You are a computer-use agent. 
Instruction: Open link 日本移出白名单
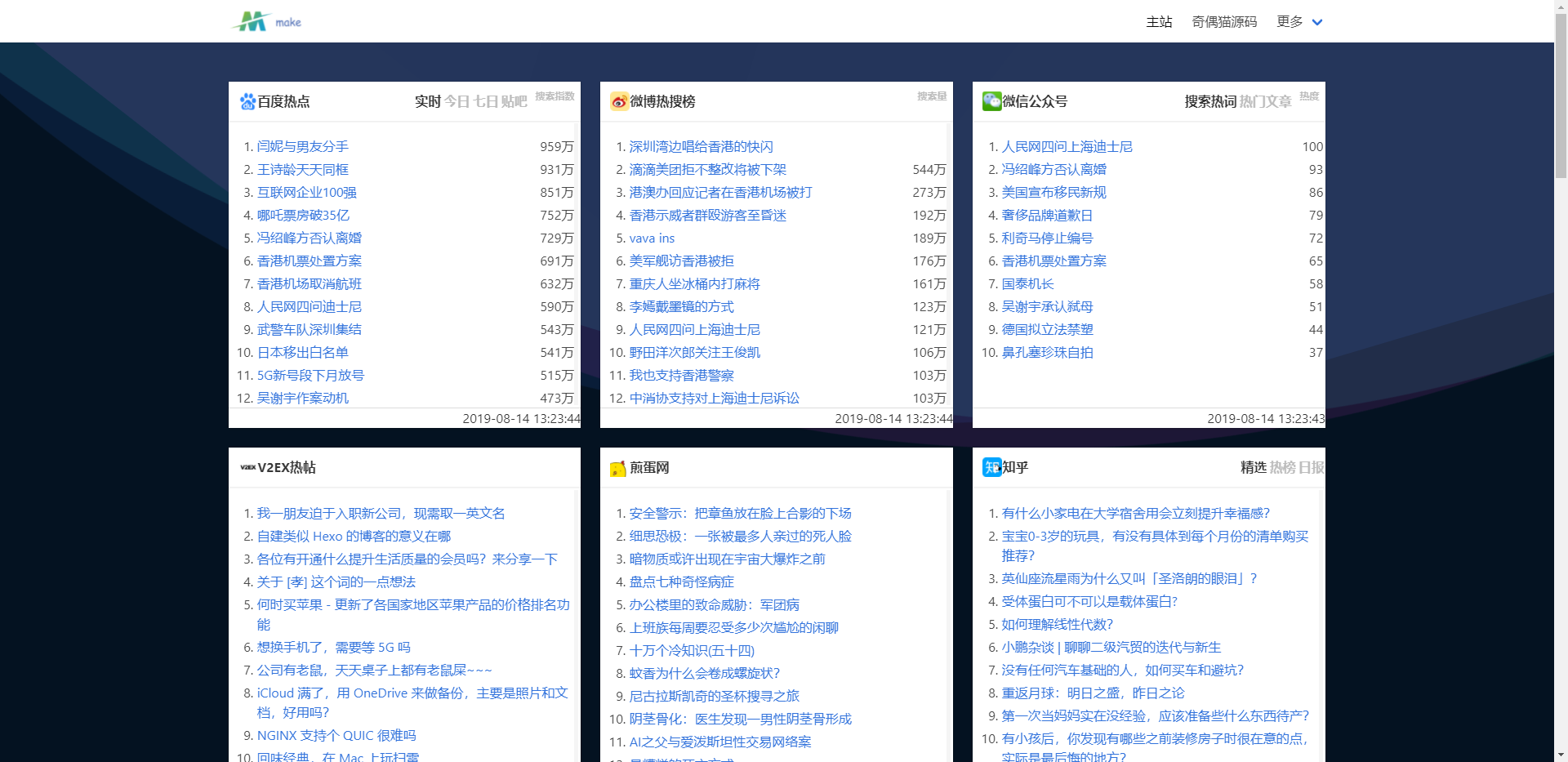[x=303, y=352]
